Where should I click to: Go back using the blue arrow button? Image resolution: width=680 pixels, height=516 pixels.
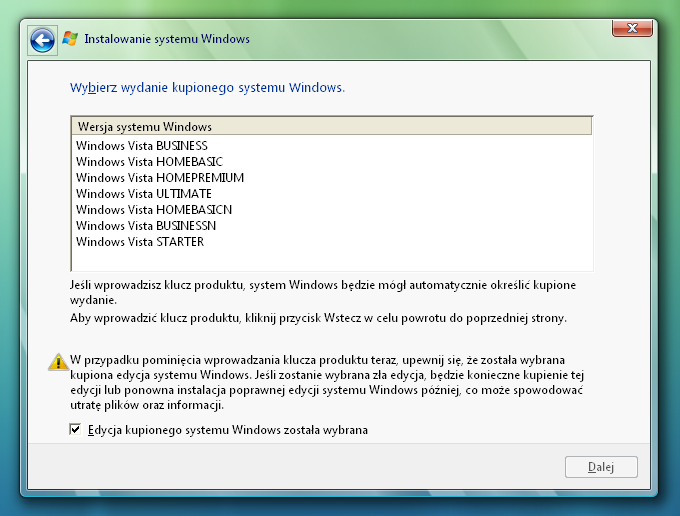(42, 41)
